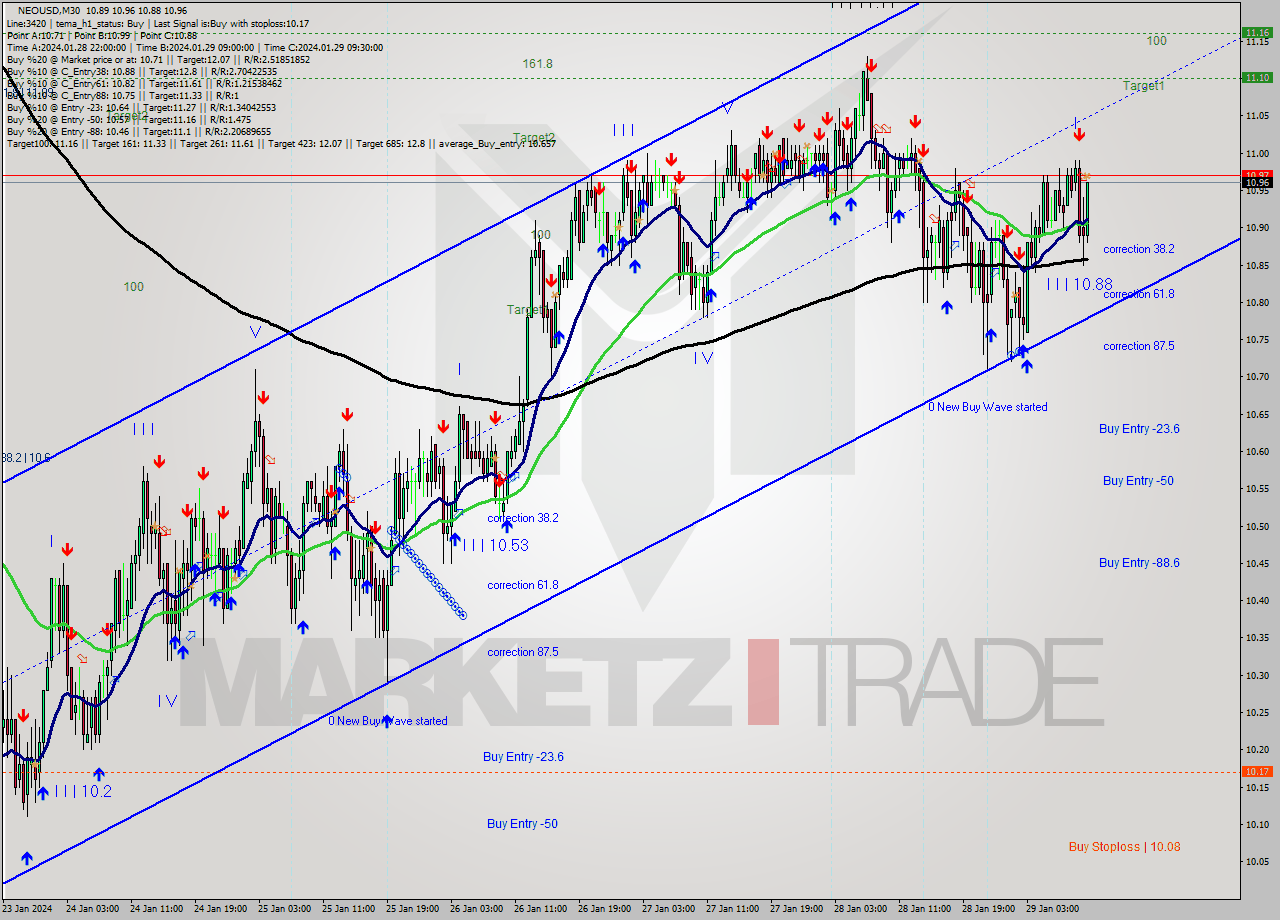Select the '161.8' Fibonacci label
1280x920 pixels.
[x=537, y=64]
